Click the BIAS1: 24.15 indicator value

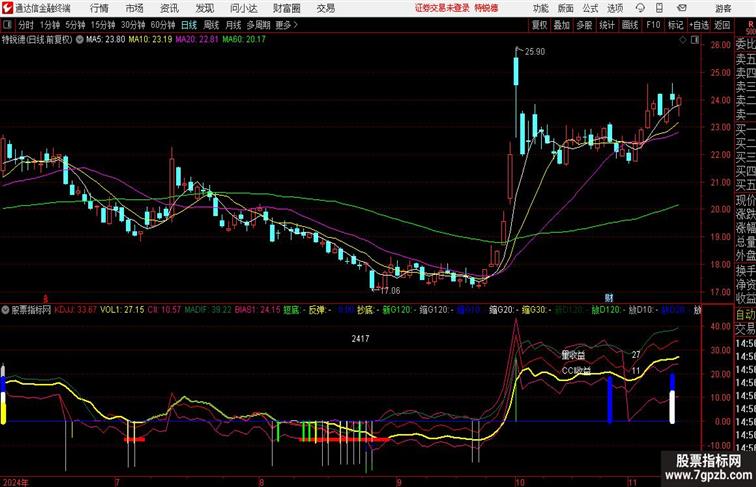click(257, 310)
